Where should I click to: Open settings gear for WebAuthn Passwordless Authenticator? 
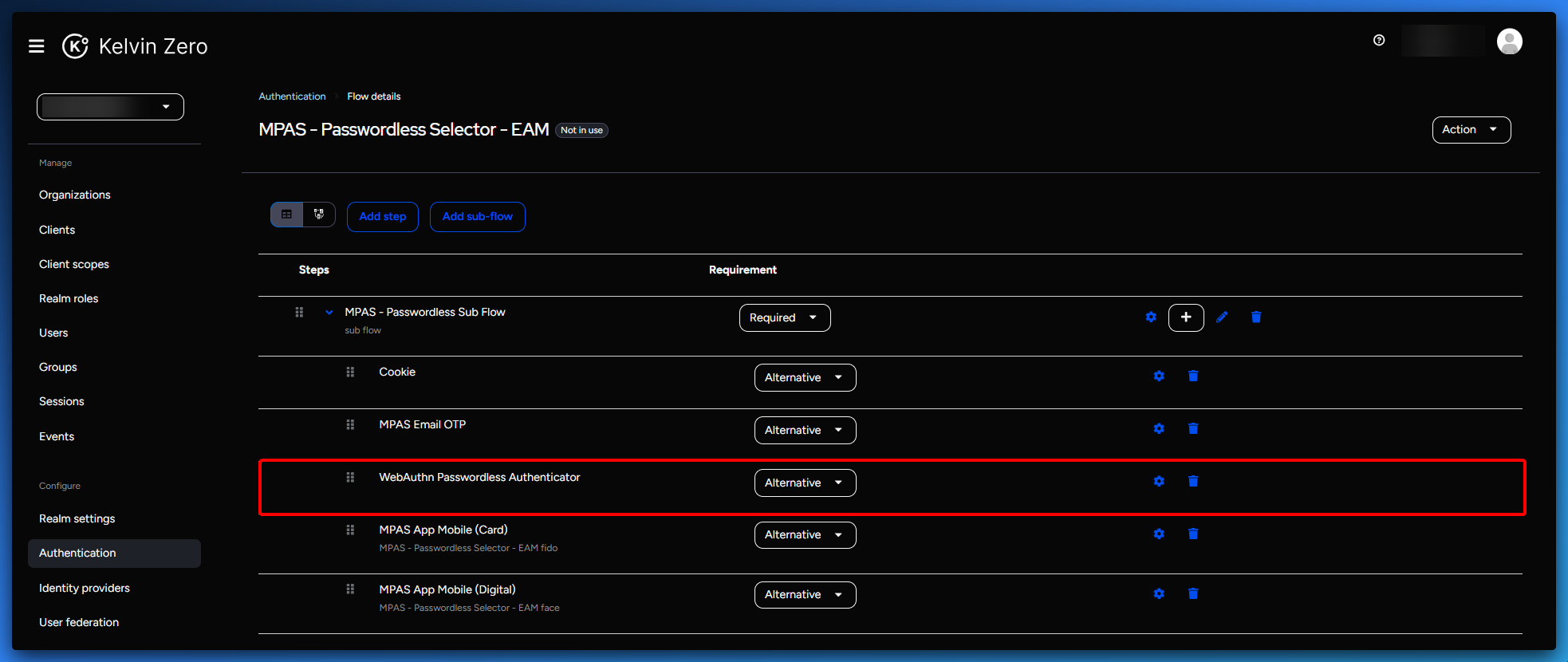1159,482
